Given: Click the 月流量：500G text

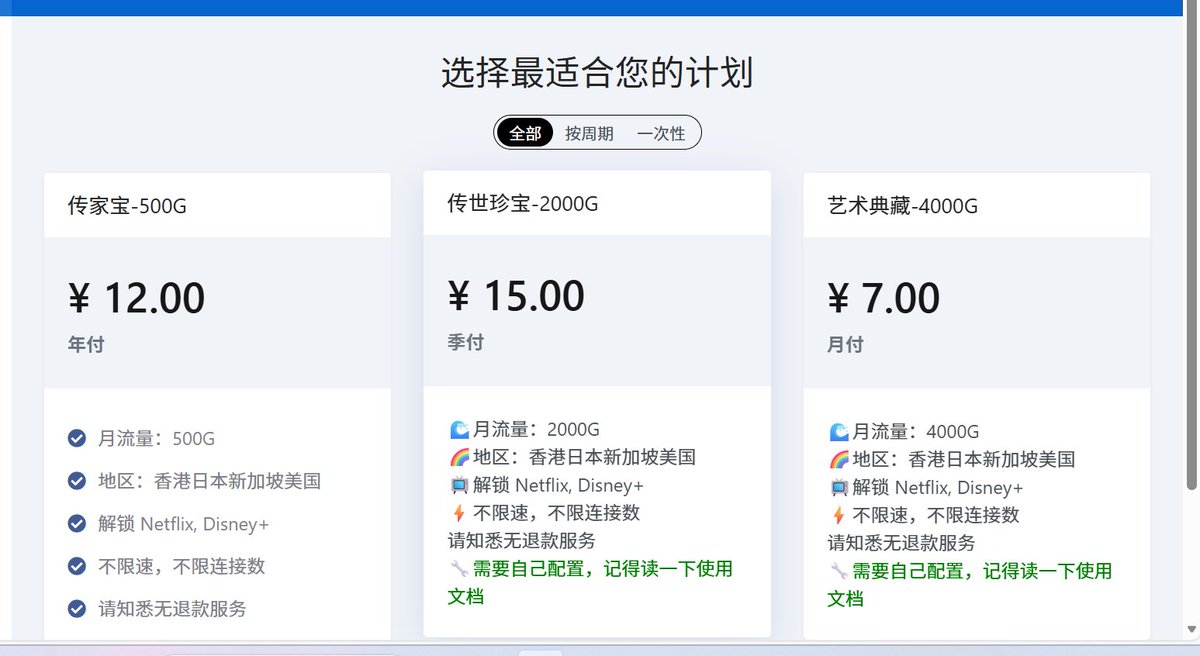Looking at the screenshot, I should pos(156,438).
